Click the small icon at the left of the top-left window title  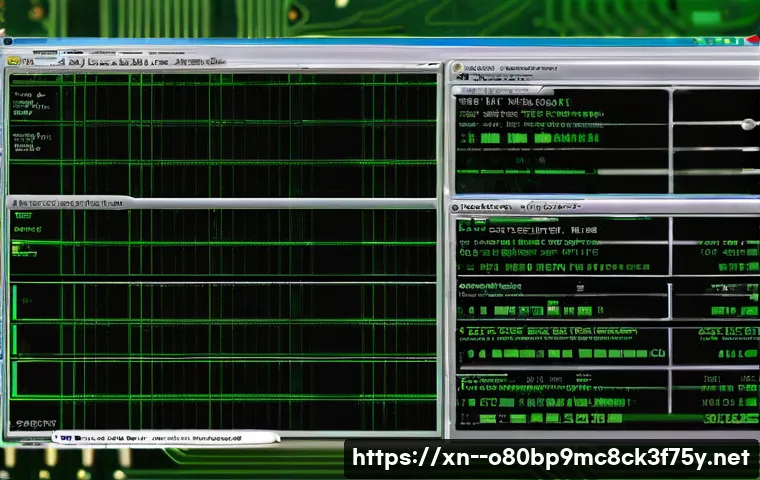pos(14,62)
